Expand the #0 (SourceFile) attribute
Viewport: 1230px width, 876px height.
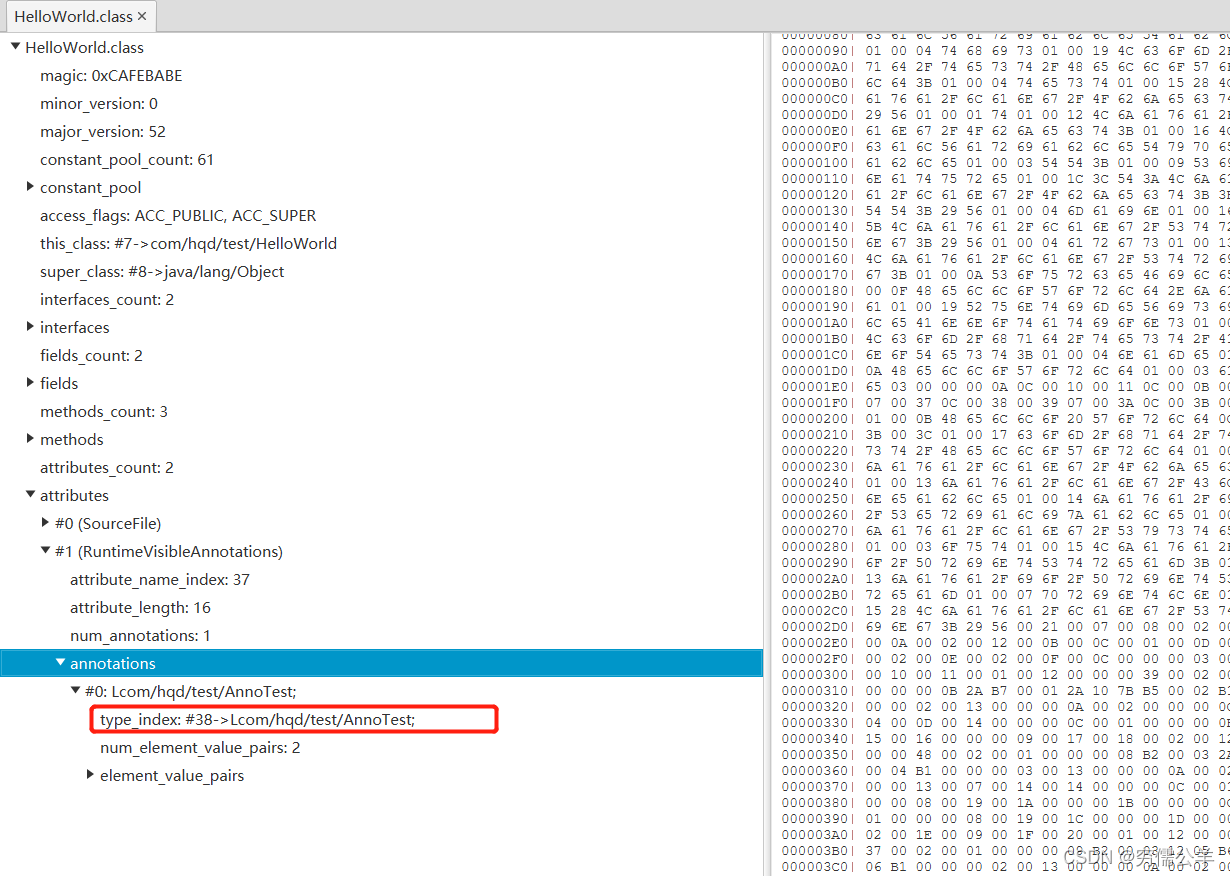[x=45, y=523]
